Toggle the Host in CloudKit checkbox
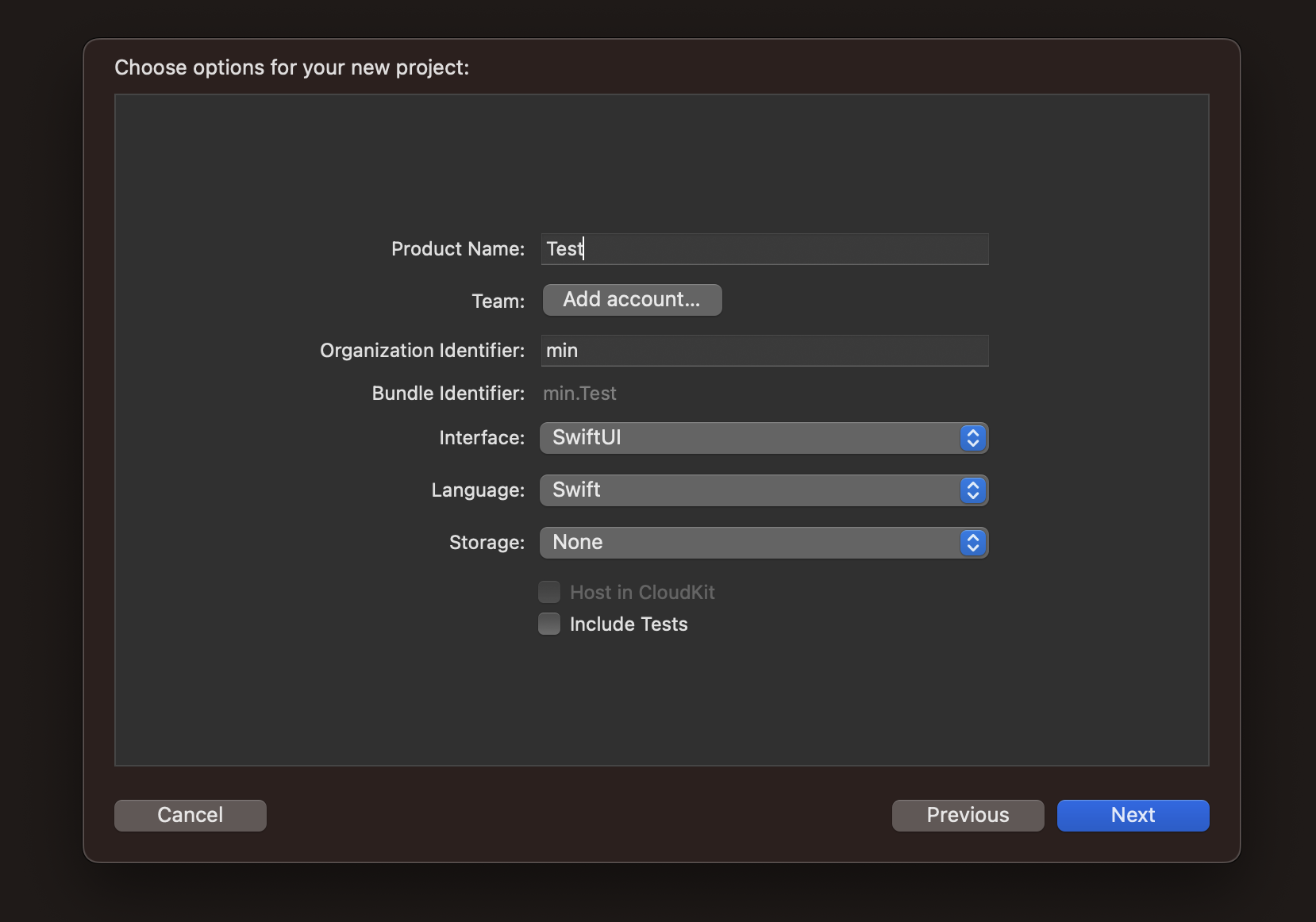The height and width of the screenshot is (922, 1316). [549, 592]
